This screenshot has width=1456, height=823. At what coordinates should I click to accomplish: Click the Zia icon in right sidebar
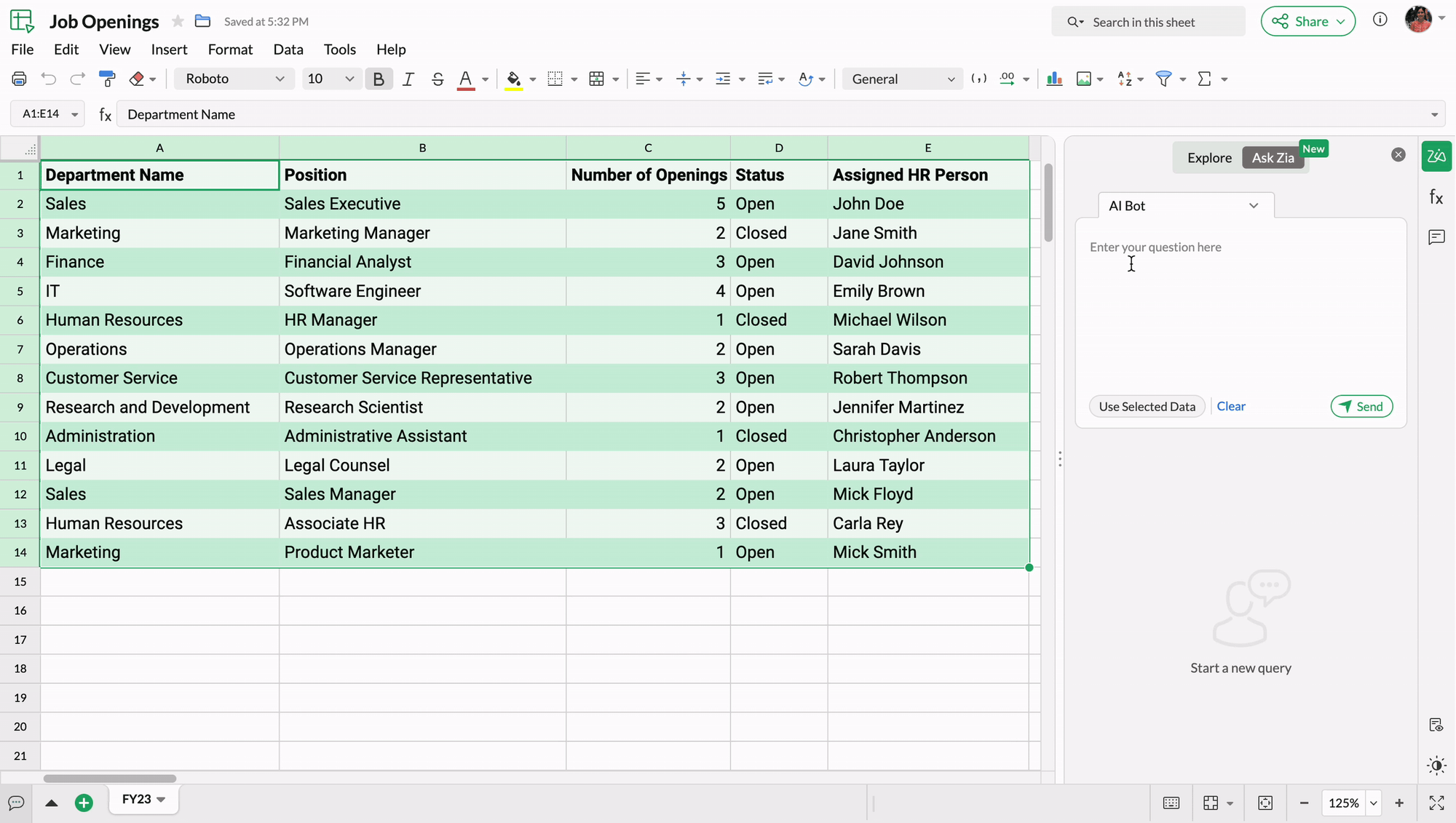[x=1436, y=156]
